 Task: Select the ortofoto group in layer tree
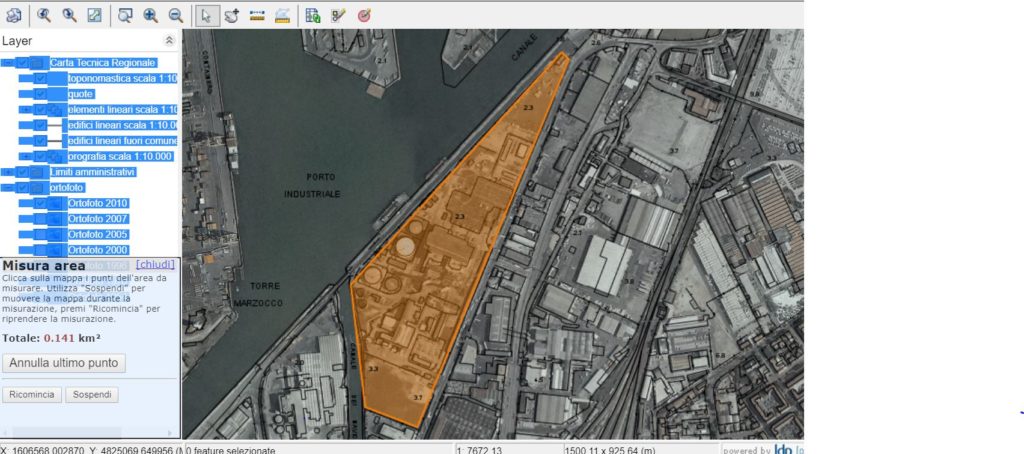click(x=67, y=187)
